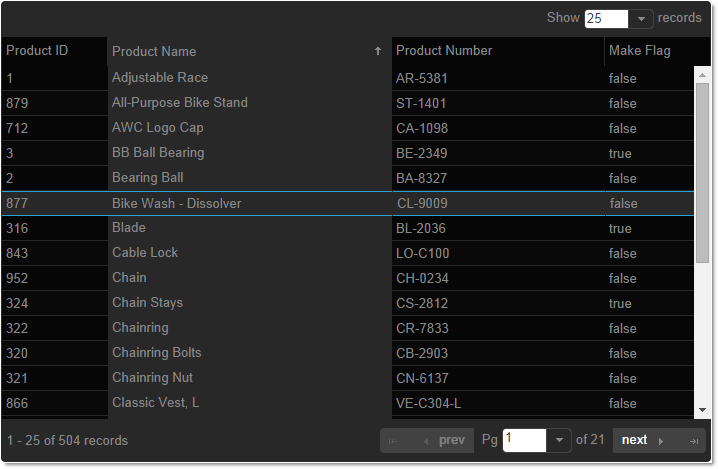Click the ascending sort arrow in Product Name header
718x469 pixels.
pos(377,51)
